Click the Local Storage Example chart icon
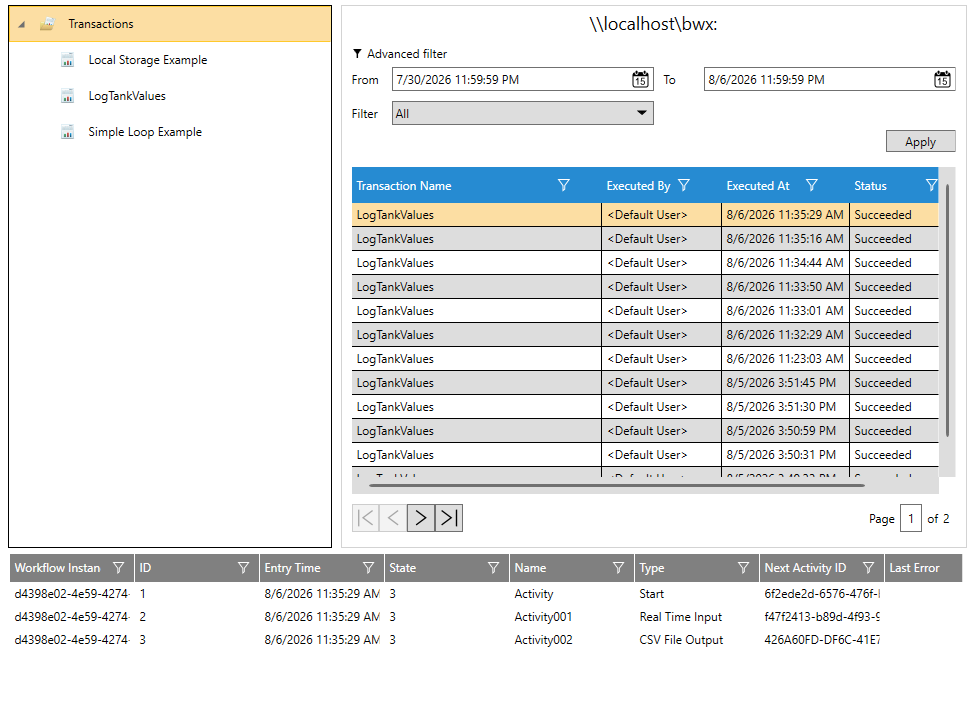The height and width of the screenshot is (702, 970). point(67,60)
